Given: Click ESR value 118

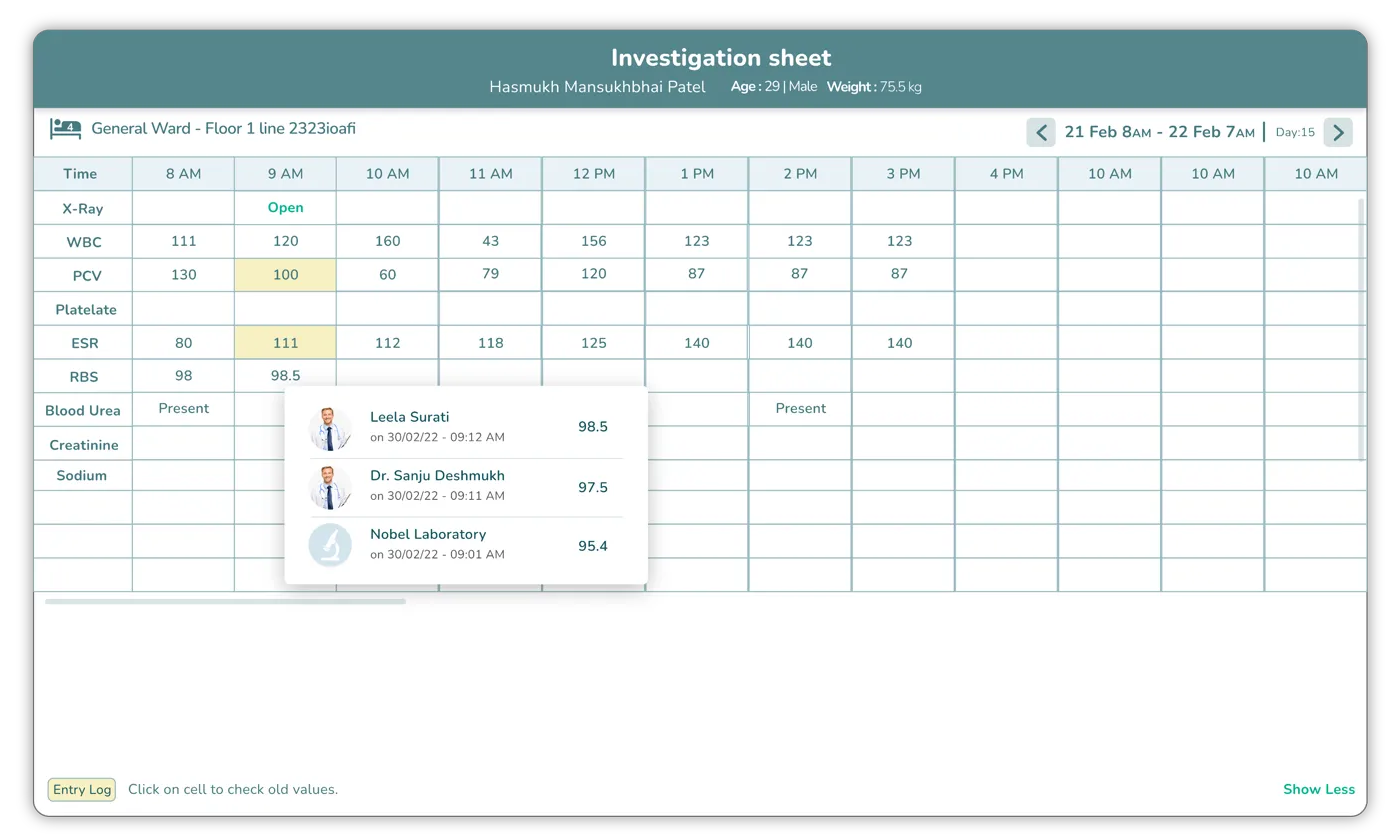Looking at the screenshot, I should (x=490, y=343).
